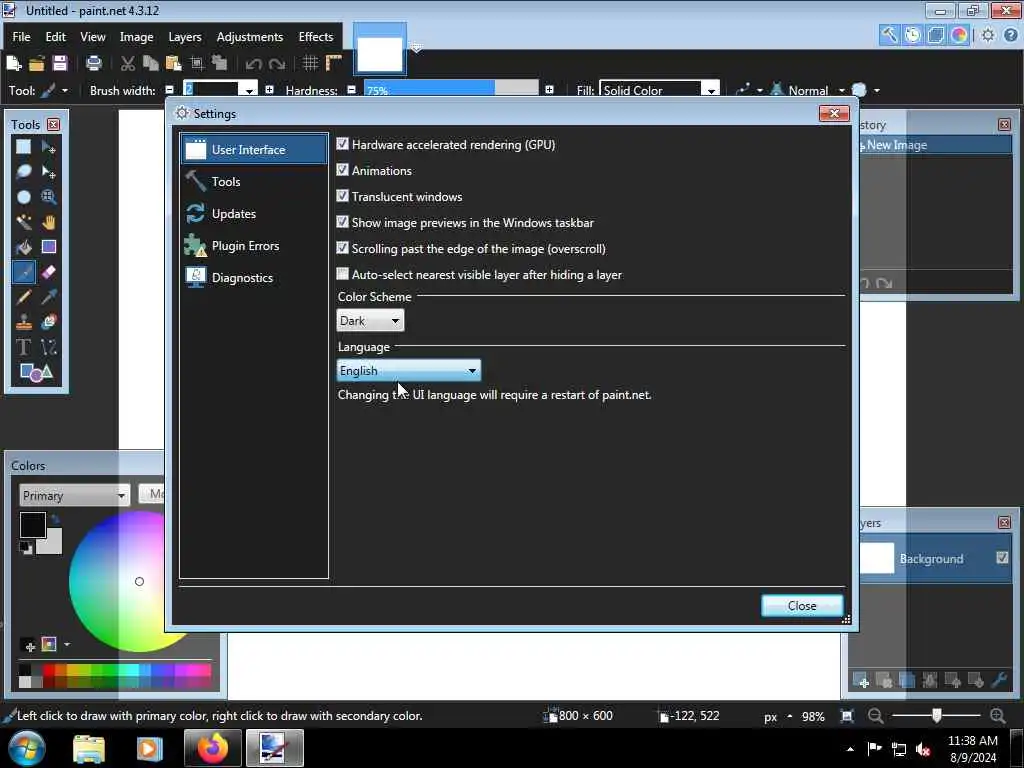Expand the Brush width dropdown arrow
Screen dimensions: 1024x768
pos(249,90)
